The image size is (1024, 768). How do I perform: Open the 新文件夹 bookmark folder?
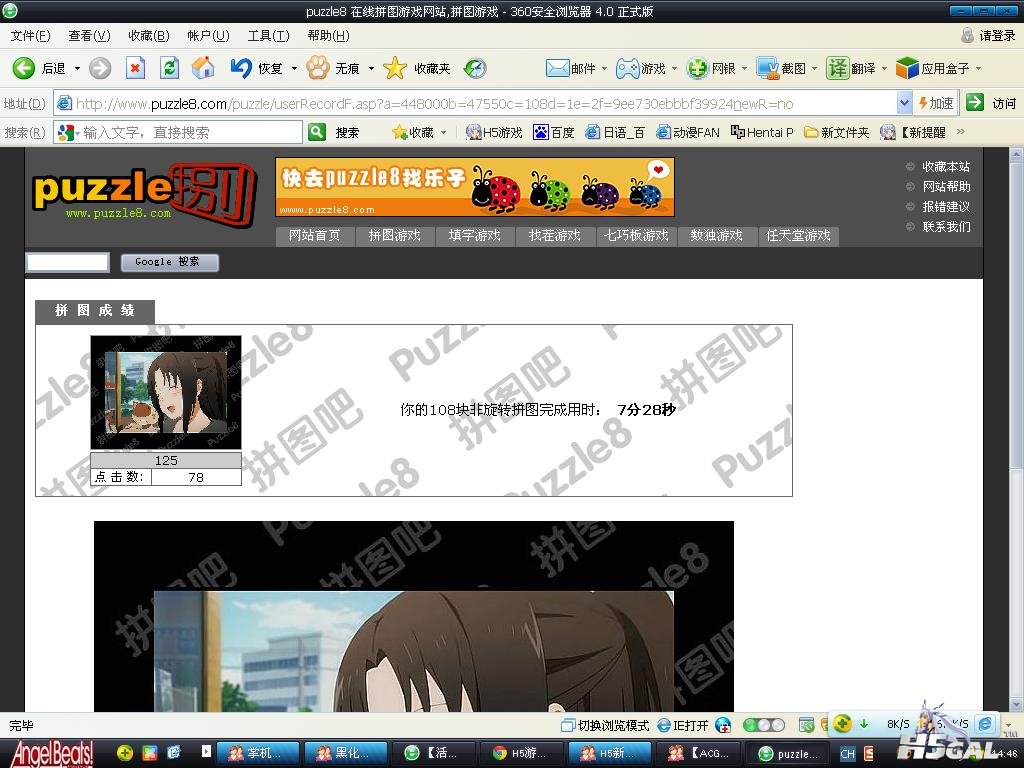[x=837, y=133]
